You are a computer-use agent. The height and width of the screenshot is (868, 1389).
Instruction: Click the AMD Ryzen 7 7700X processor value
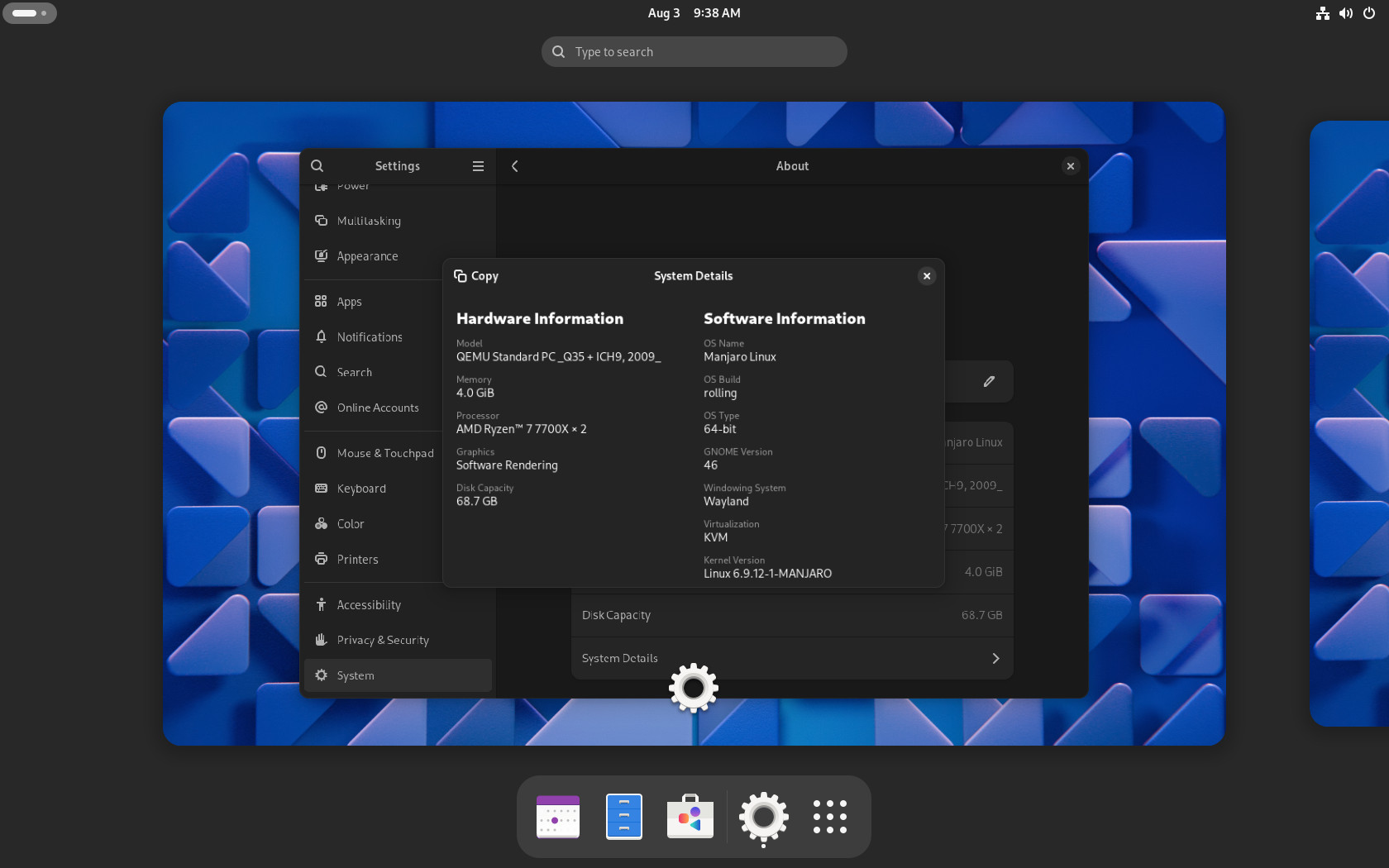click(522, 429)
